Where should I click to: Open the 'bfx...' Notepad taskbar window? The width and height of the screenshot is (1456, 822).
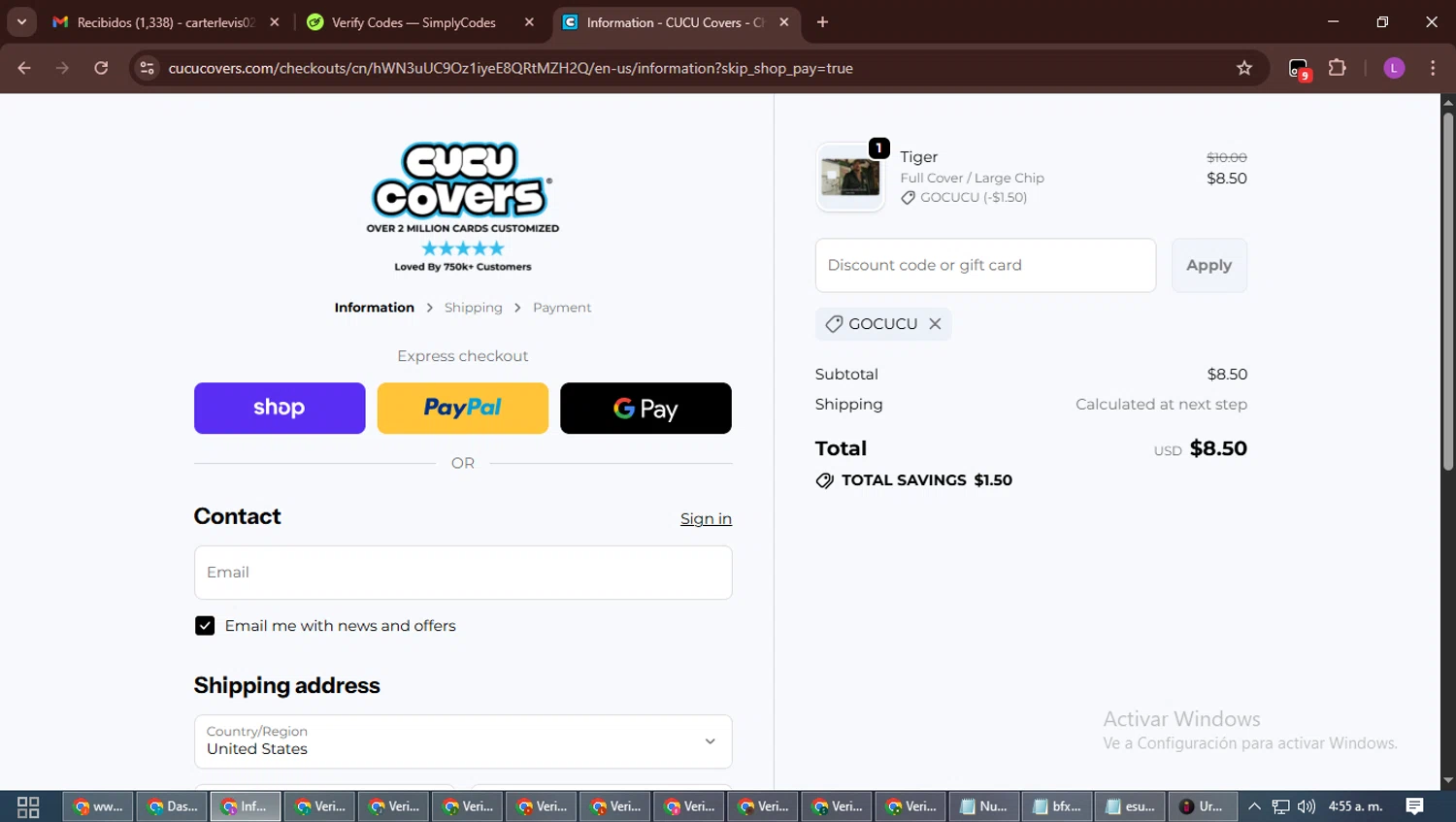click(1058, 806)
